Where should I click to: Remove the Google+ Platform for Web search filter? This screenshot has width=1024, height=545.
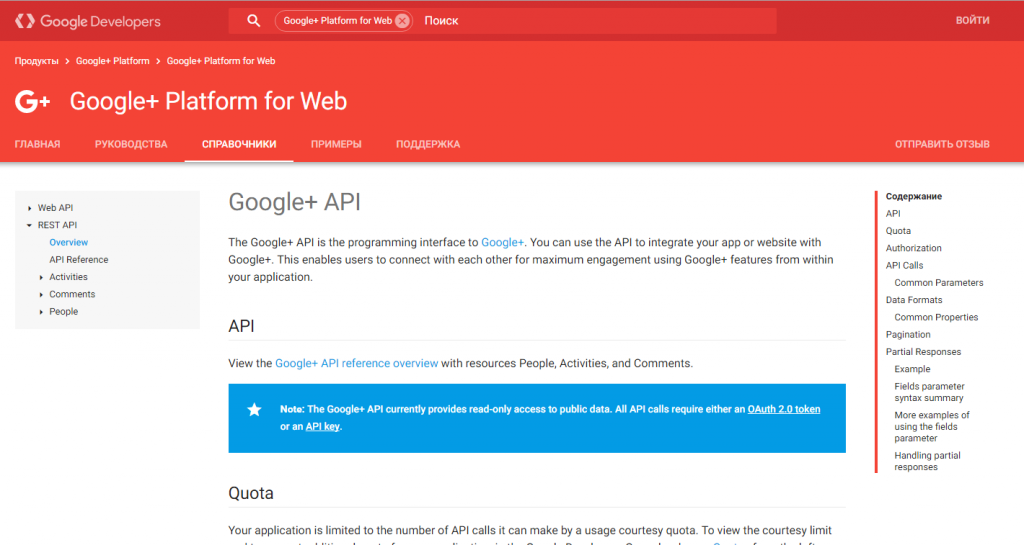(x=402, y=21)
